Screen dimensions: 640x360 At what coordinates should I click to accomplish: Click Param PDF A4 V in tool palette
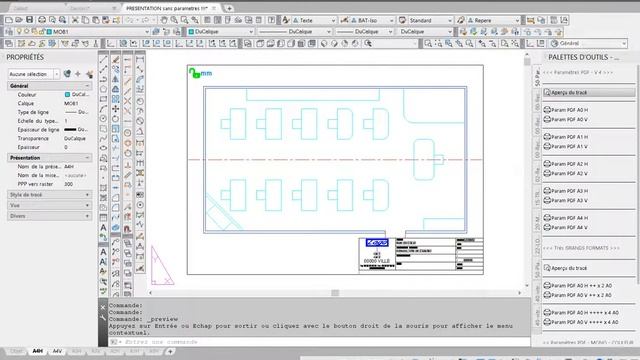(x=566, y=227)
